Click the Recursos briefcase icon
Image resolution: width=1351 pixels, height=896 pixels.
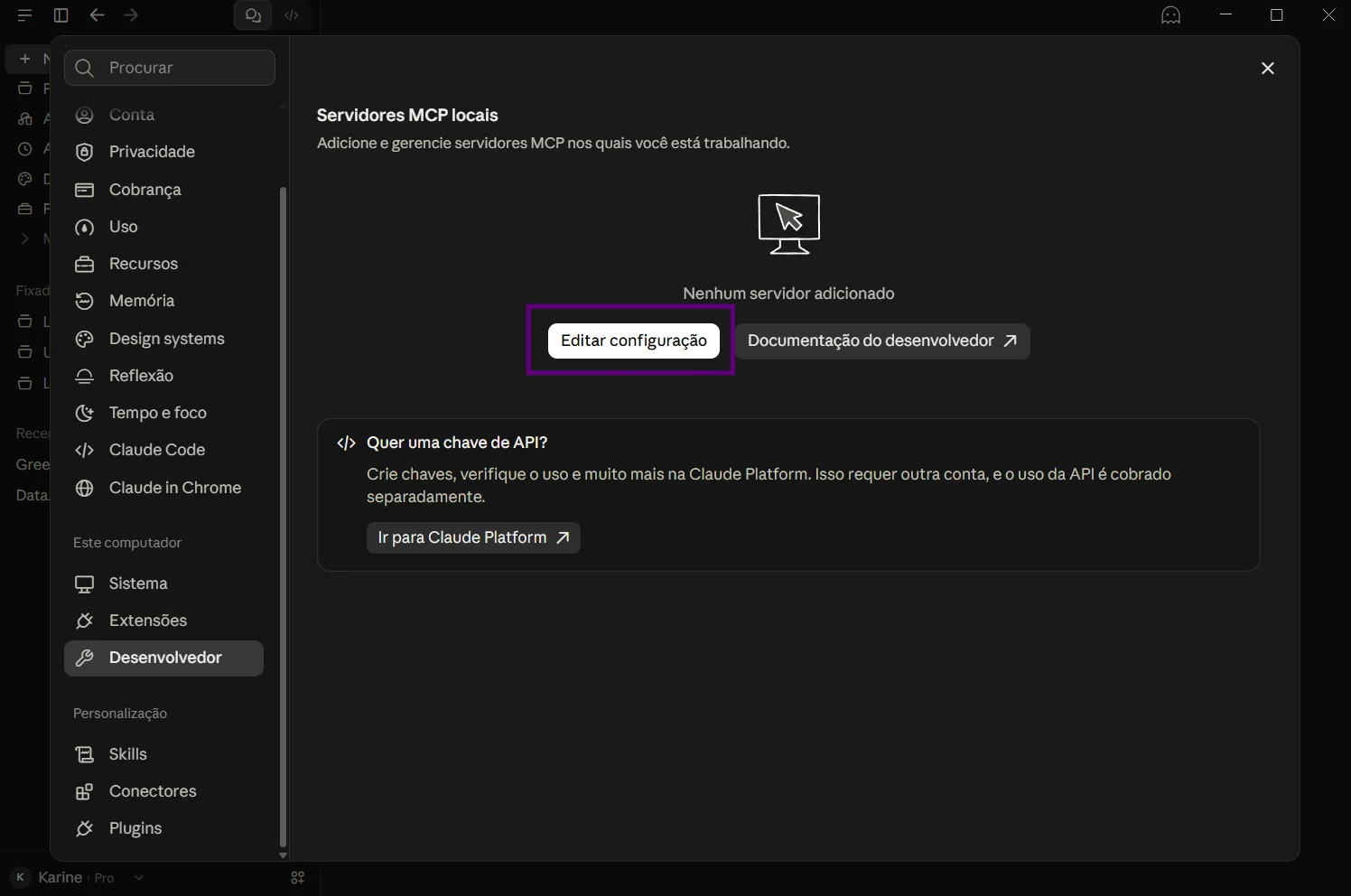[84, 265]
